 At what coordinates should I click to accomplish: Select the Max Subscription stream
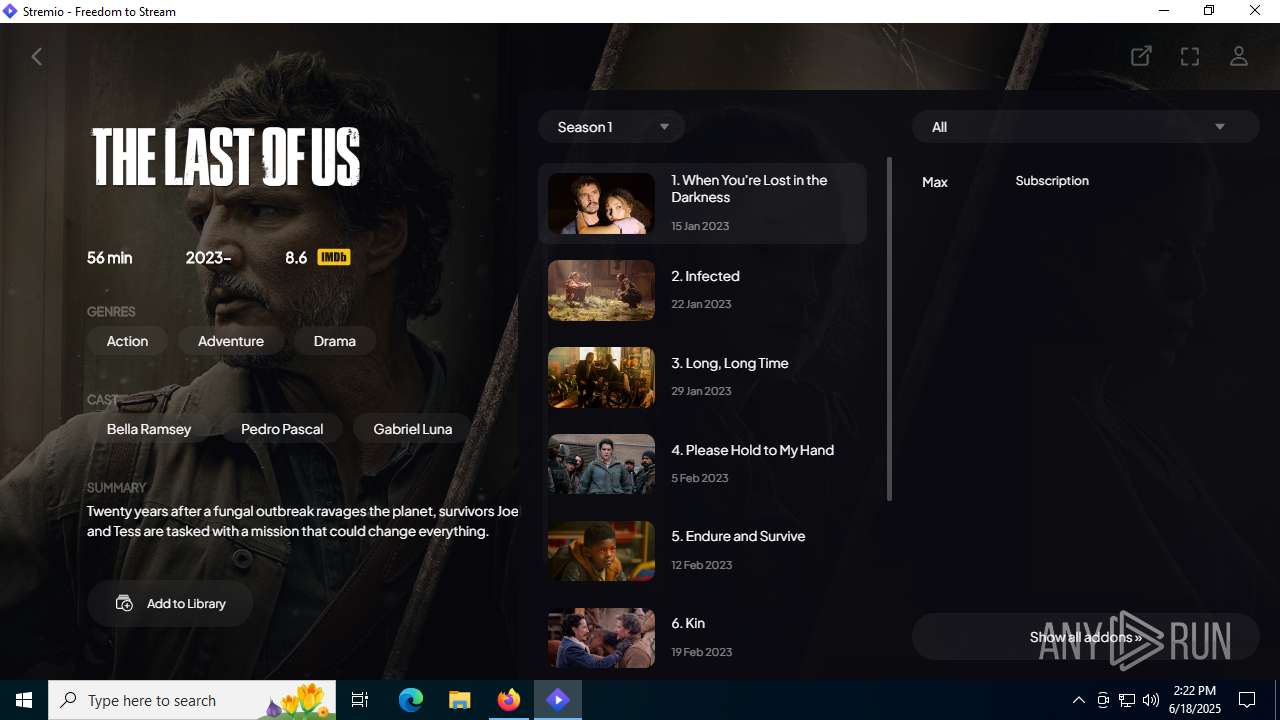tap(1085, 181)
